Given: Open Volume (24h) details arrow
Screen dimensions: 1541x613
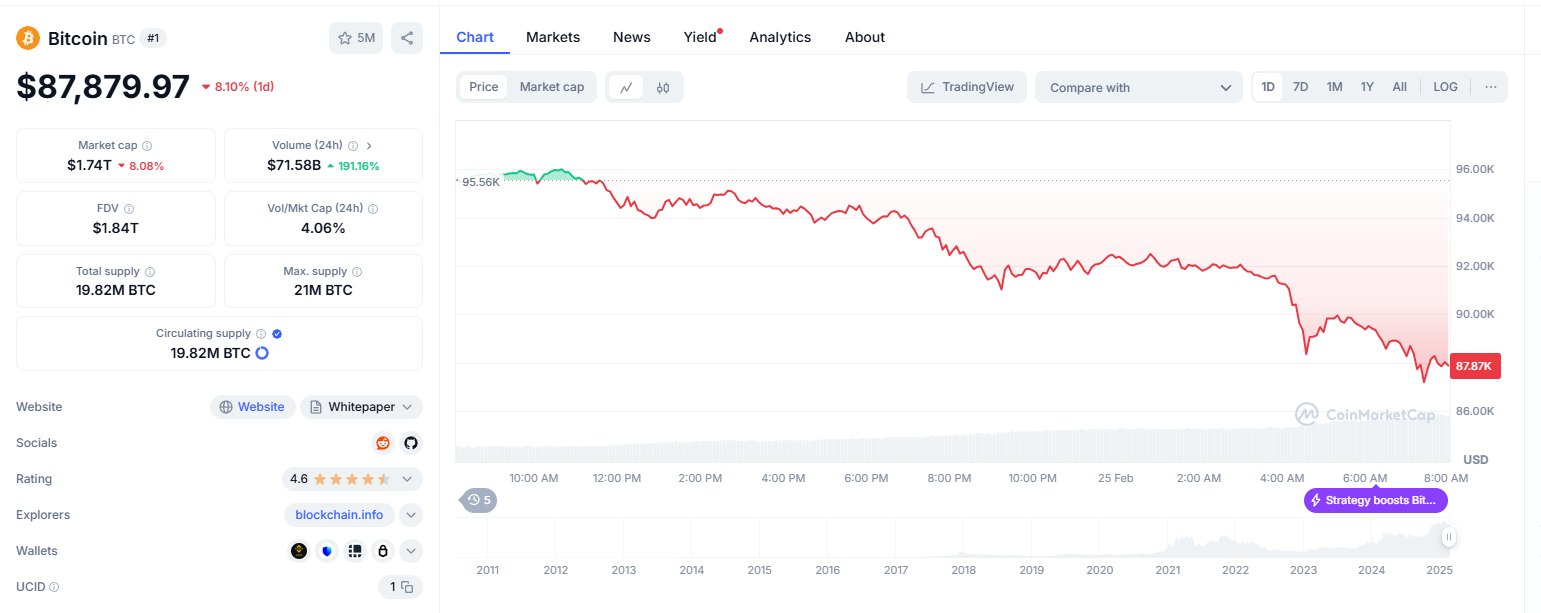Looking at the screenshot, I should (x=369, y=146).
